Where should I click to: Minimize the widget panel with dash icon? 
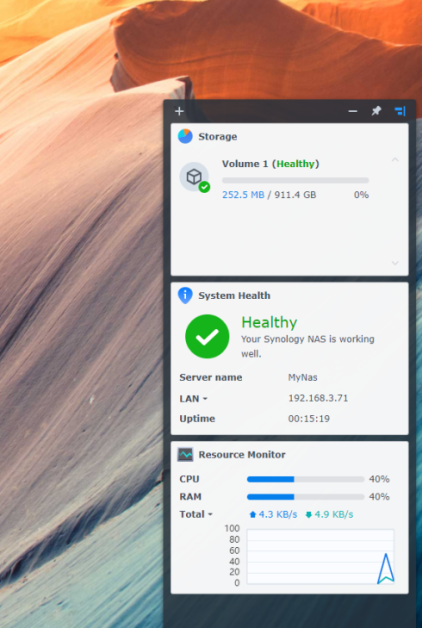click(x=353, y=111)
